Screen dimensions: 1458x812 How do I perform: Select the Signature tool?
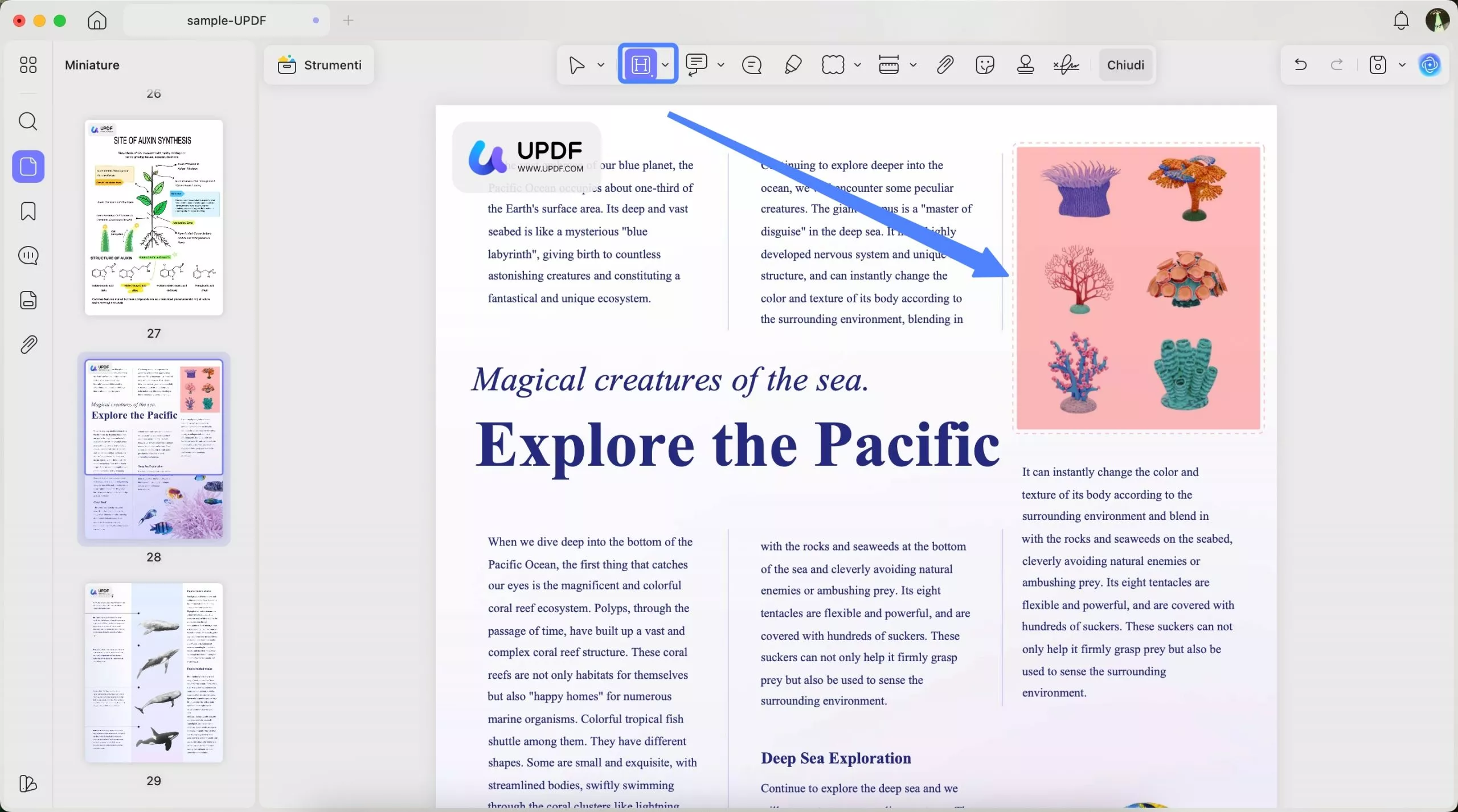tap(1065, 64)
